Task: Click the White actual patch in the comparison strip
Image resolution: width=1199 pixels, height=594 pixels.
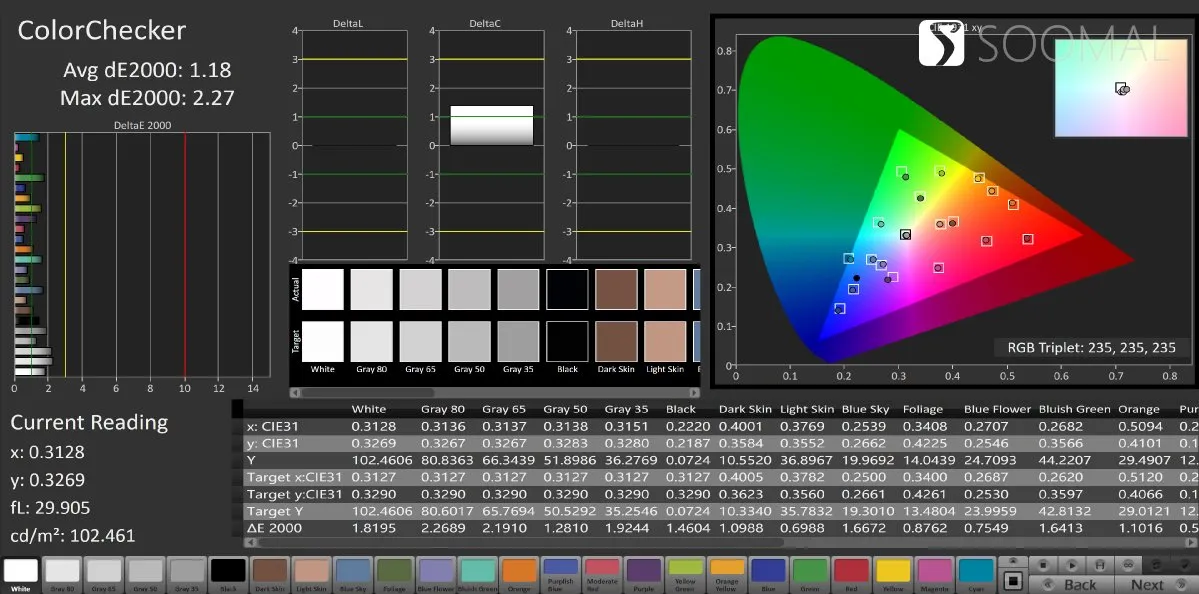Action: point(323,289)
